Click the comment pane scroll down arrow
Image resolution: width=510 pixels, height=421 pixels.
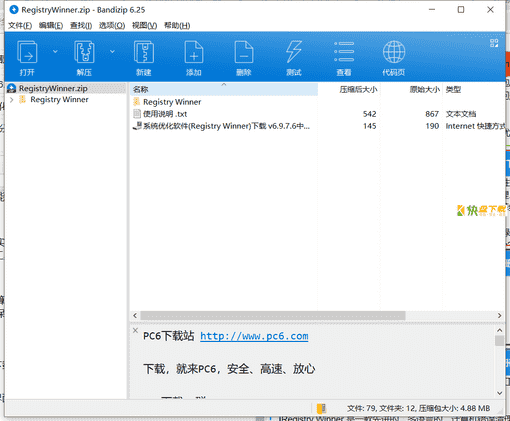pos(499,393)
